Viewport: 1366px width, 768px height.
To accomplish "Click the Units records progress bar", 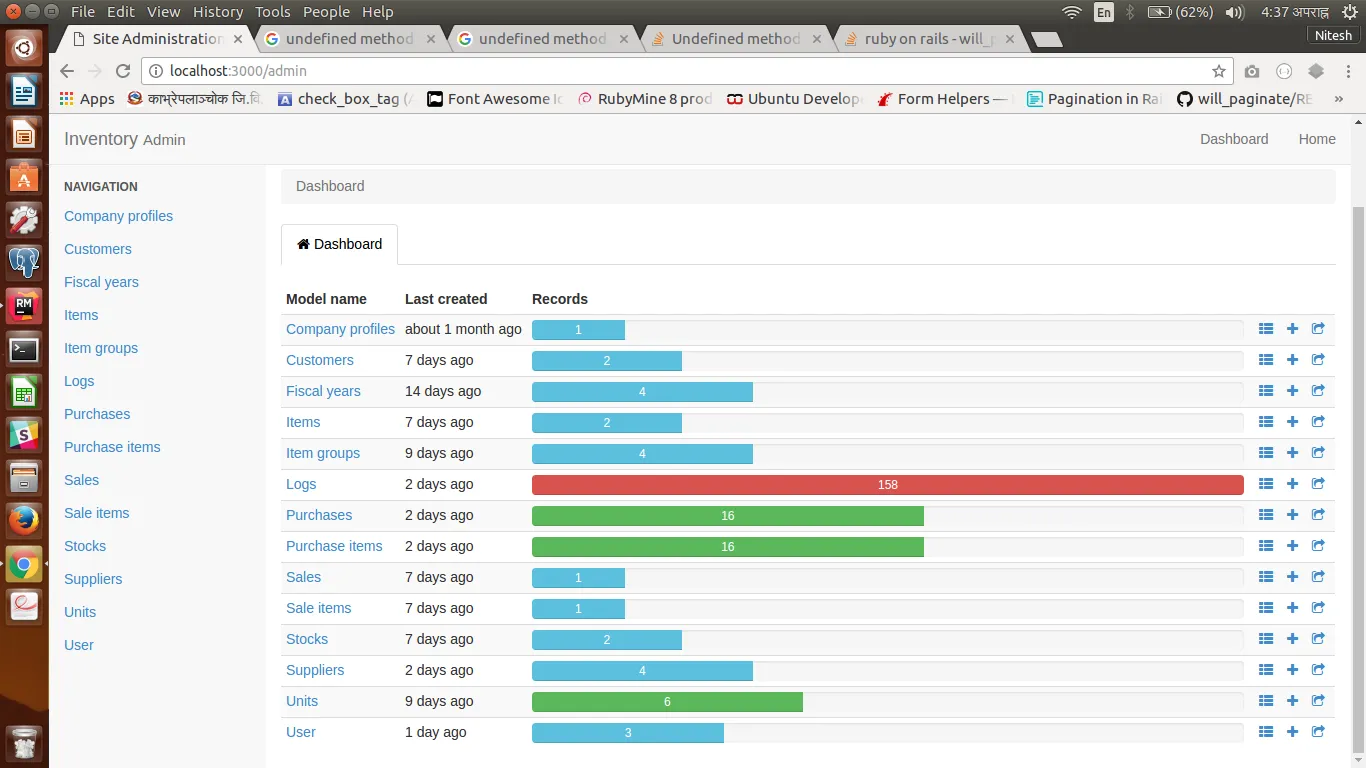I will tap(667, 701).
